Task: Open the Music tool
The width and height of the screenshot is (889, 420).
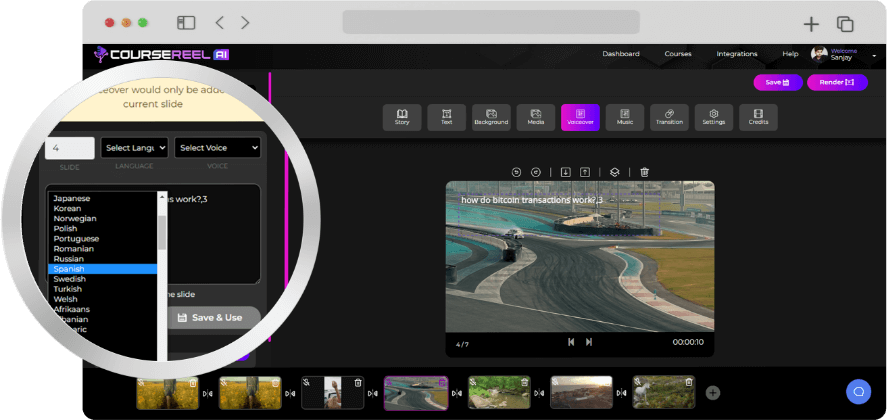Action: (x=625, y=117)
